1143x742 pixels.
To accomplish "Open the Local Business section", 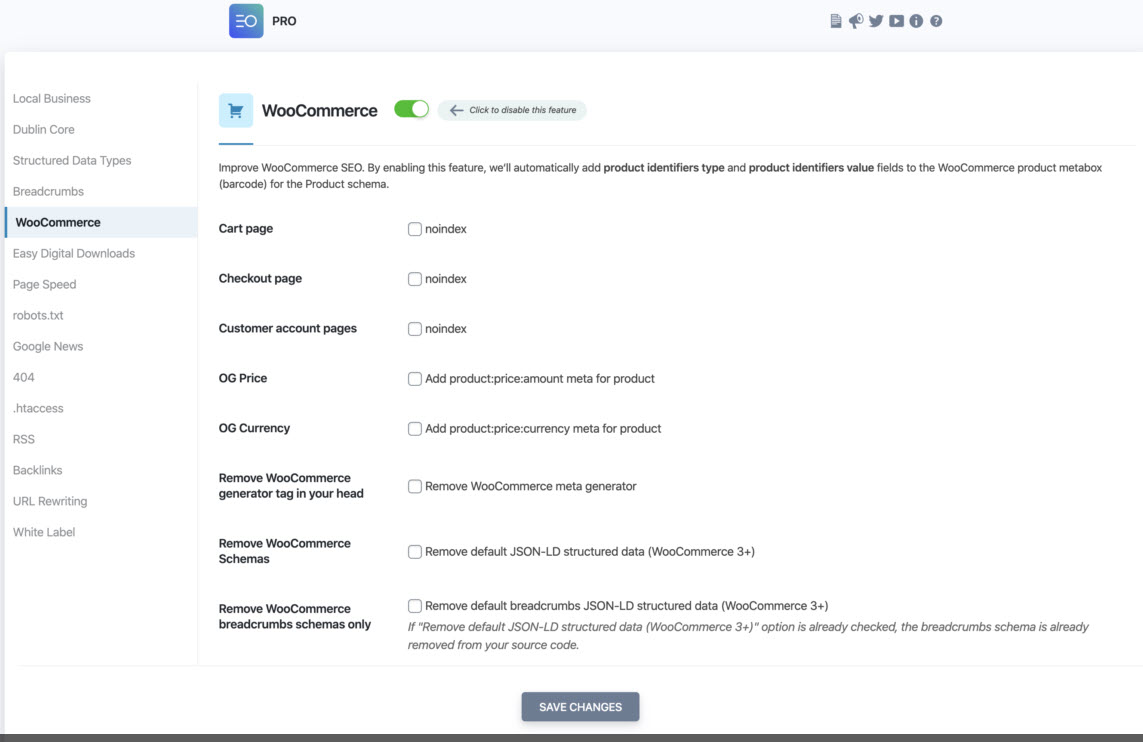I will click(x=52, y=99).
